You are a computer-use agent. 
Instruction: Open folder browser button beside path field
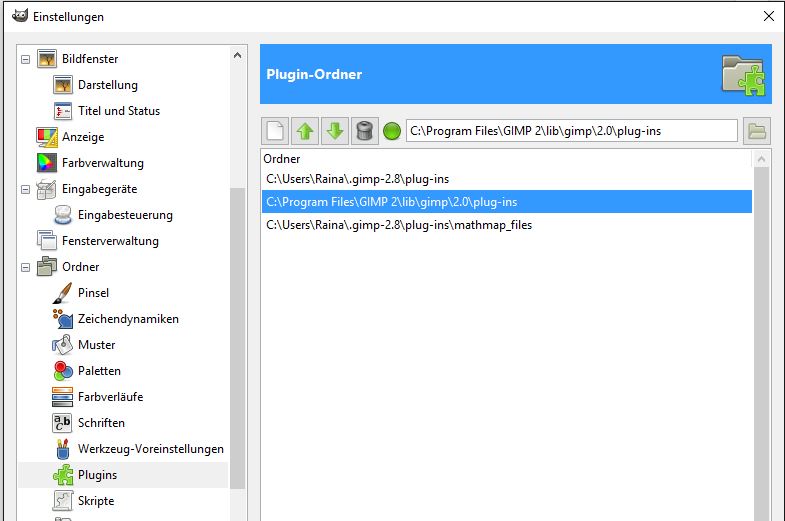pos(756,131)
